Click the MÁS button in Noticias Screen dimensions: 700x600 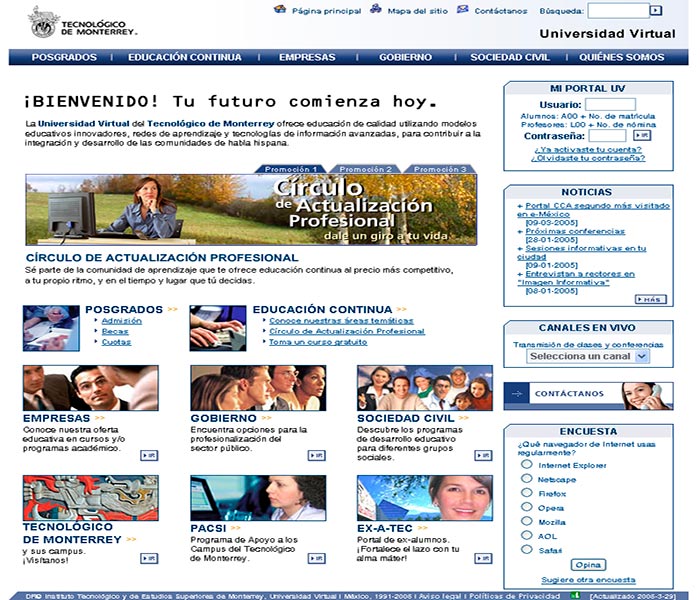click(x=650, y=299)
